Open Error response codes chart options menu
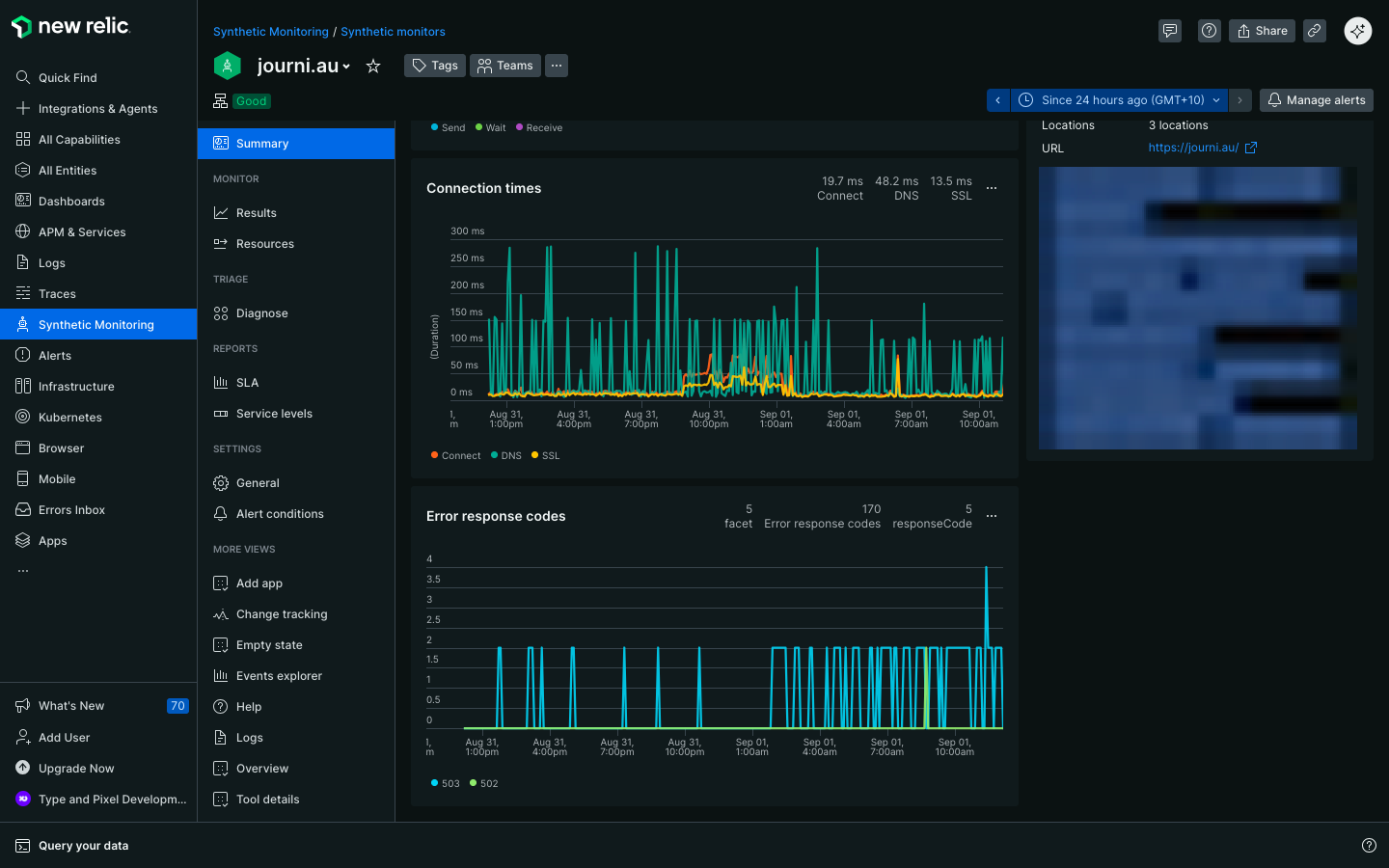The height and width of the screenshot is (868, 1389). pos(992,516)
